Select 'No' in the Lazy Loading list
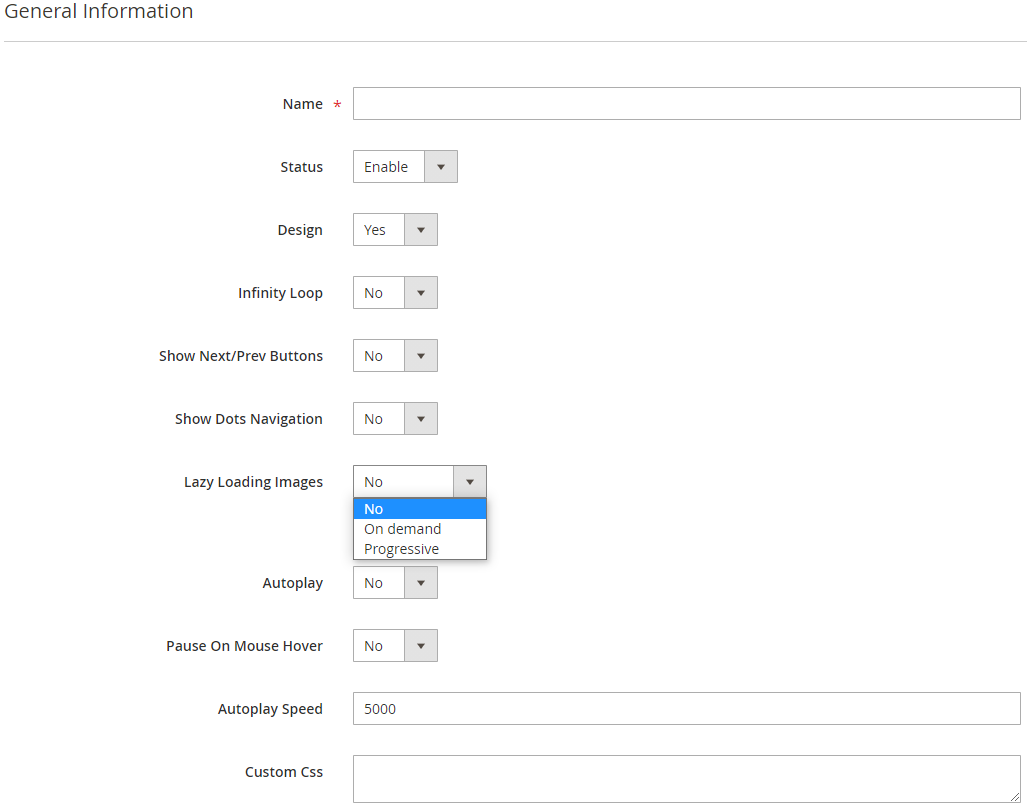Image resolution: width=1027 pixels, height=808 pixels. pos(419,509)
